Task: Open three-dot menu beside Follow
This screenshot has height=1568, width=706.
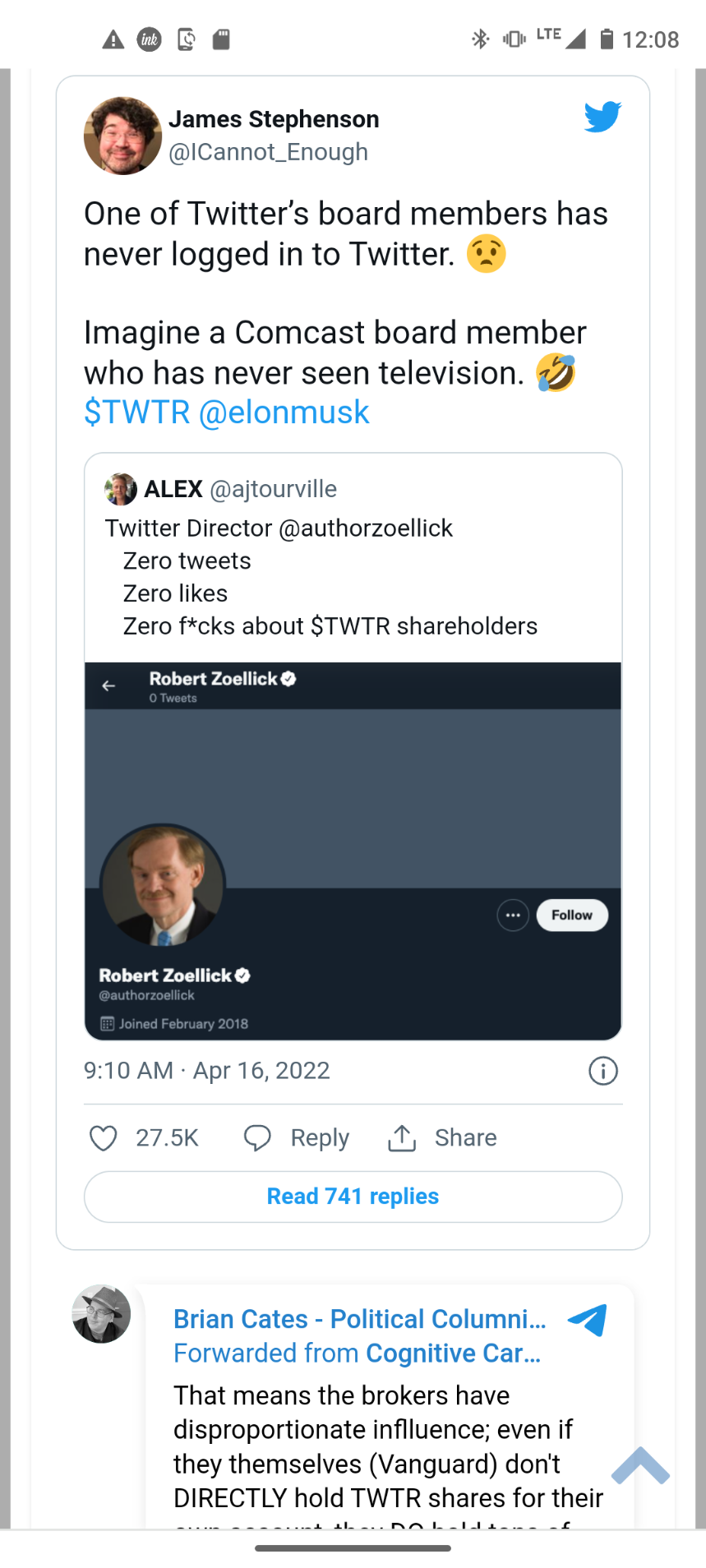Action: (513, 915)
